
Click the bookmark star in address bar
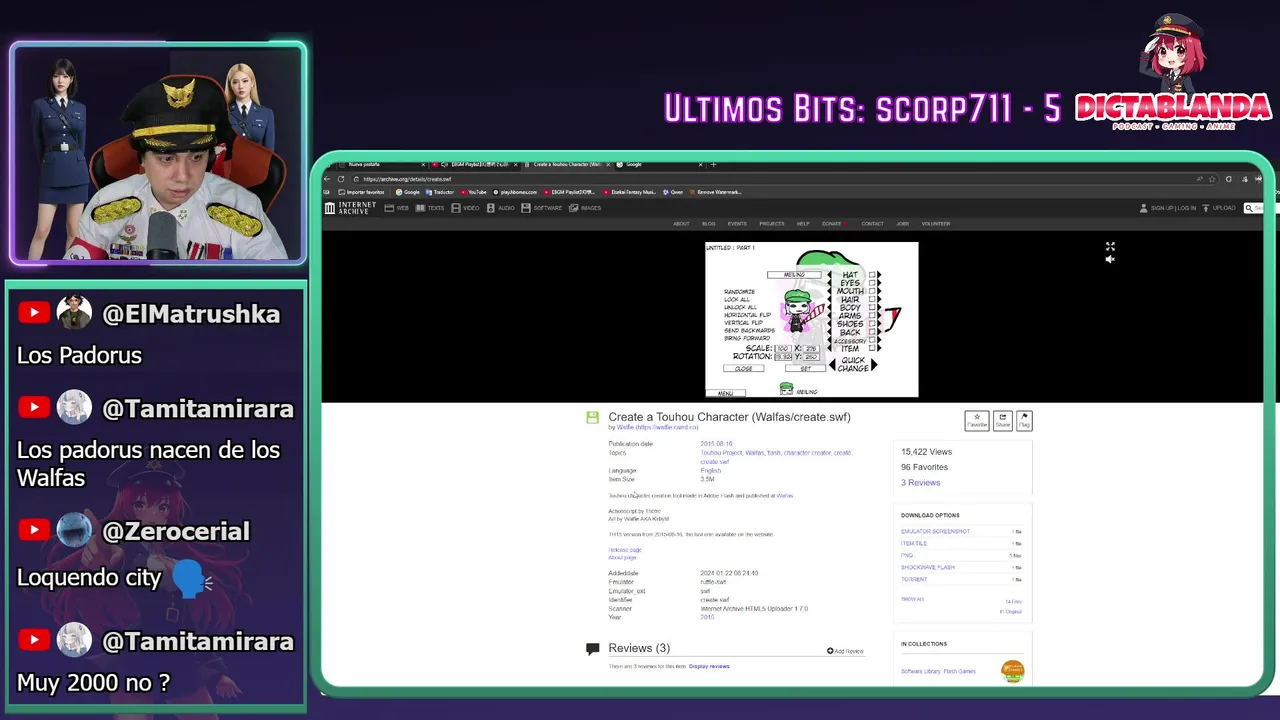pyautogui.click(x=1212, y=179)
